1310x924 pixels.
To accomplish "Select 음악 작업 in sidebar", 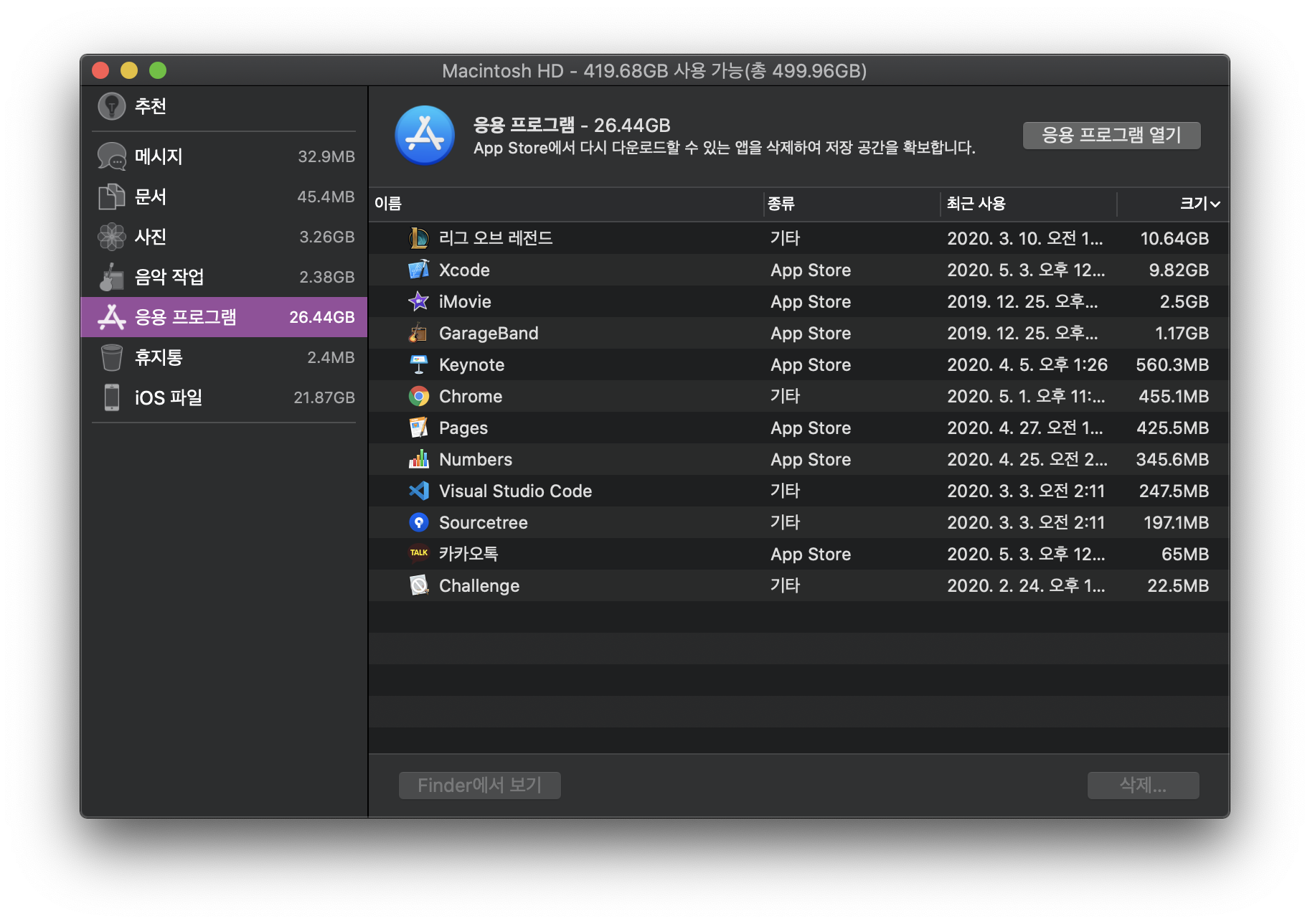I will [x=224, y=277].
